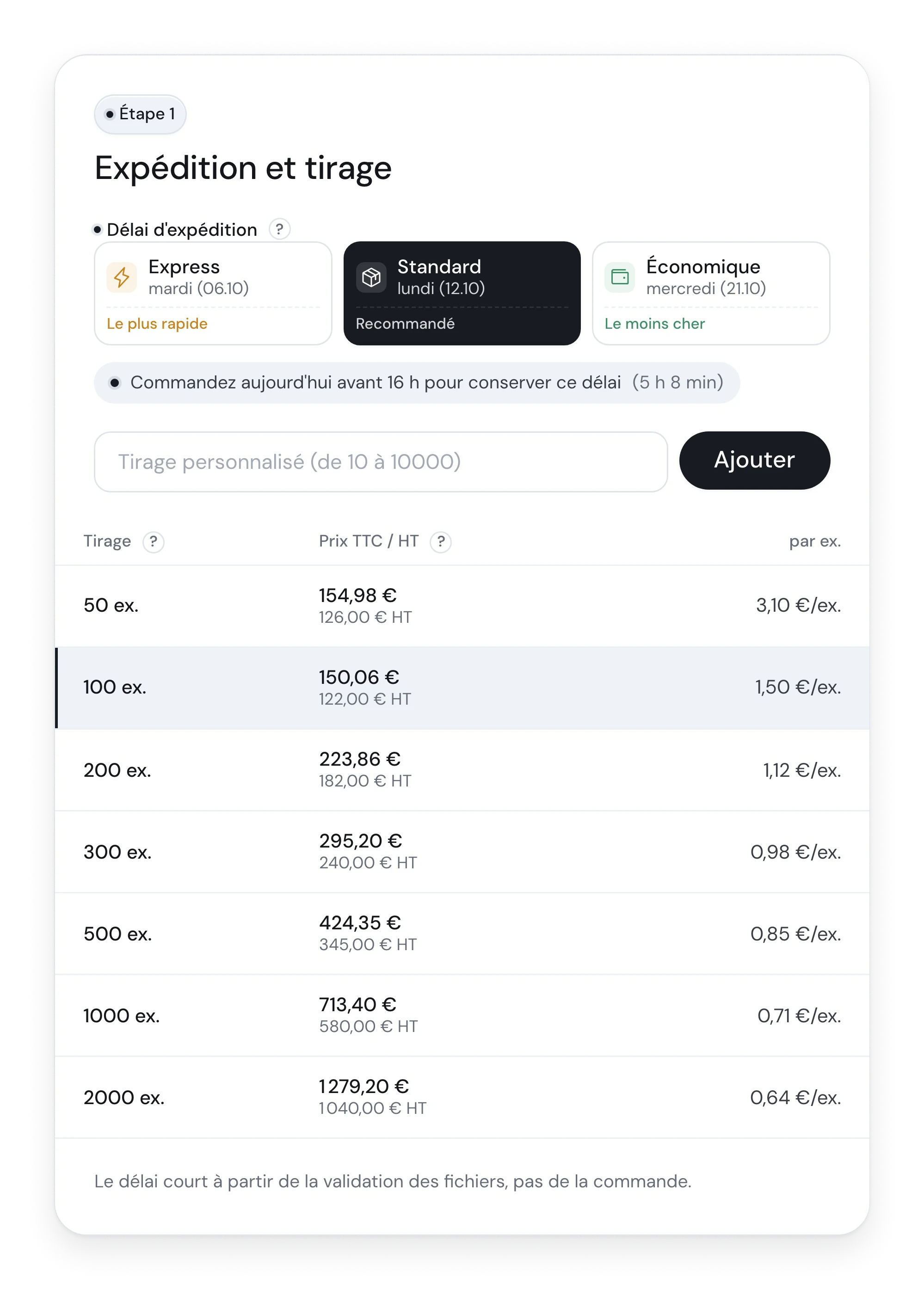Image resolution: width=924 pixels, height=1290 pixels.
Task: Select Standard delivery lundi (12.10)
Action: click(x=462, y=294)
